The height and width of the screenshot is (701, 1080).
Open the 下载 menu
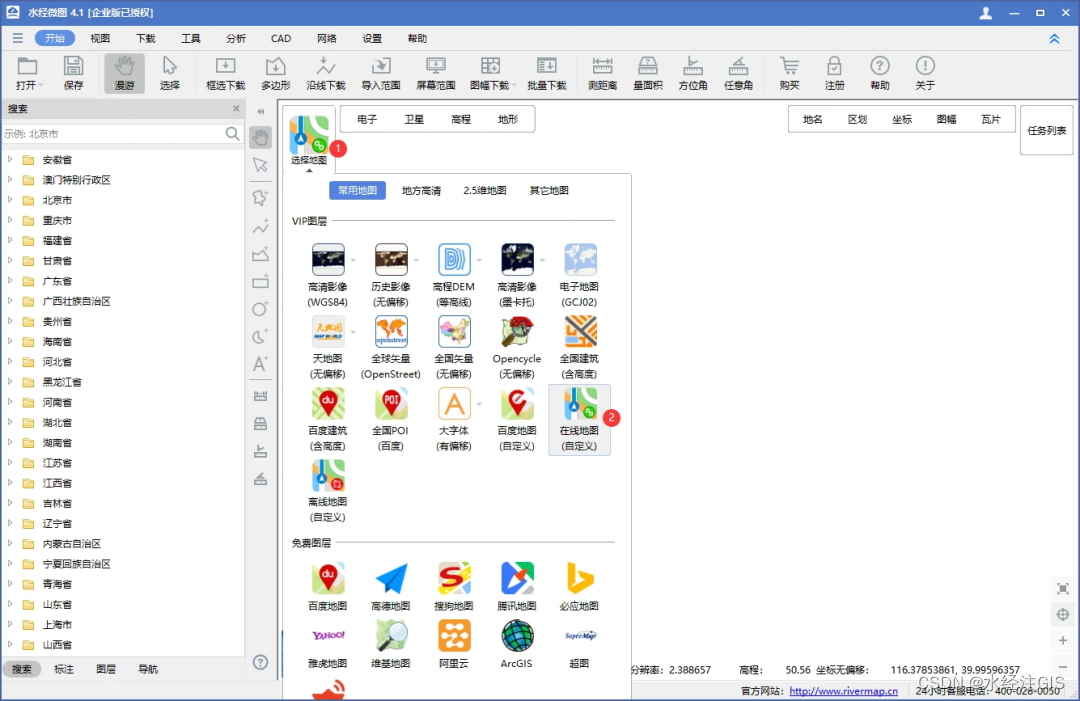pyautogui.click(x=145, y=39)
